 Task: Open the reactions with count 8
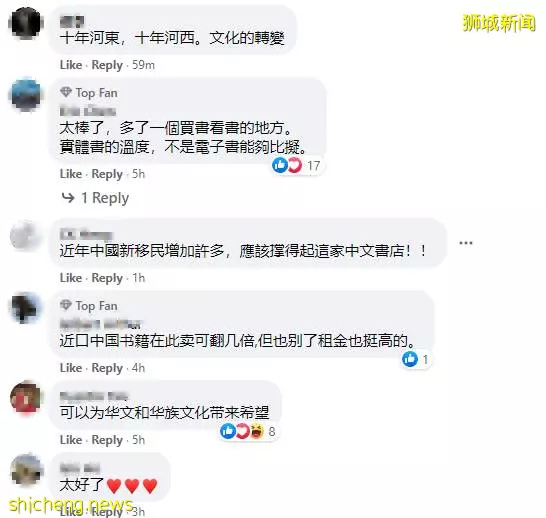click(248, 431)
